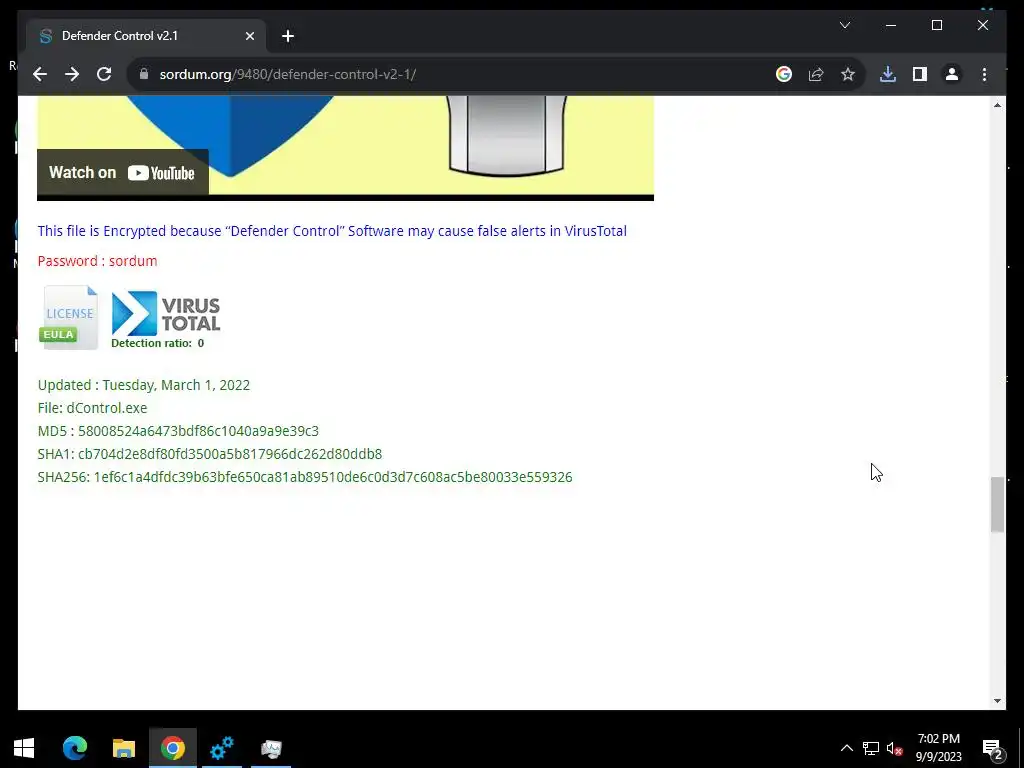
Task: Click the Updated Tuesday, March 1, 2022 text
Action: click(x=144, y=385)
